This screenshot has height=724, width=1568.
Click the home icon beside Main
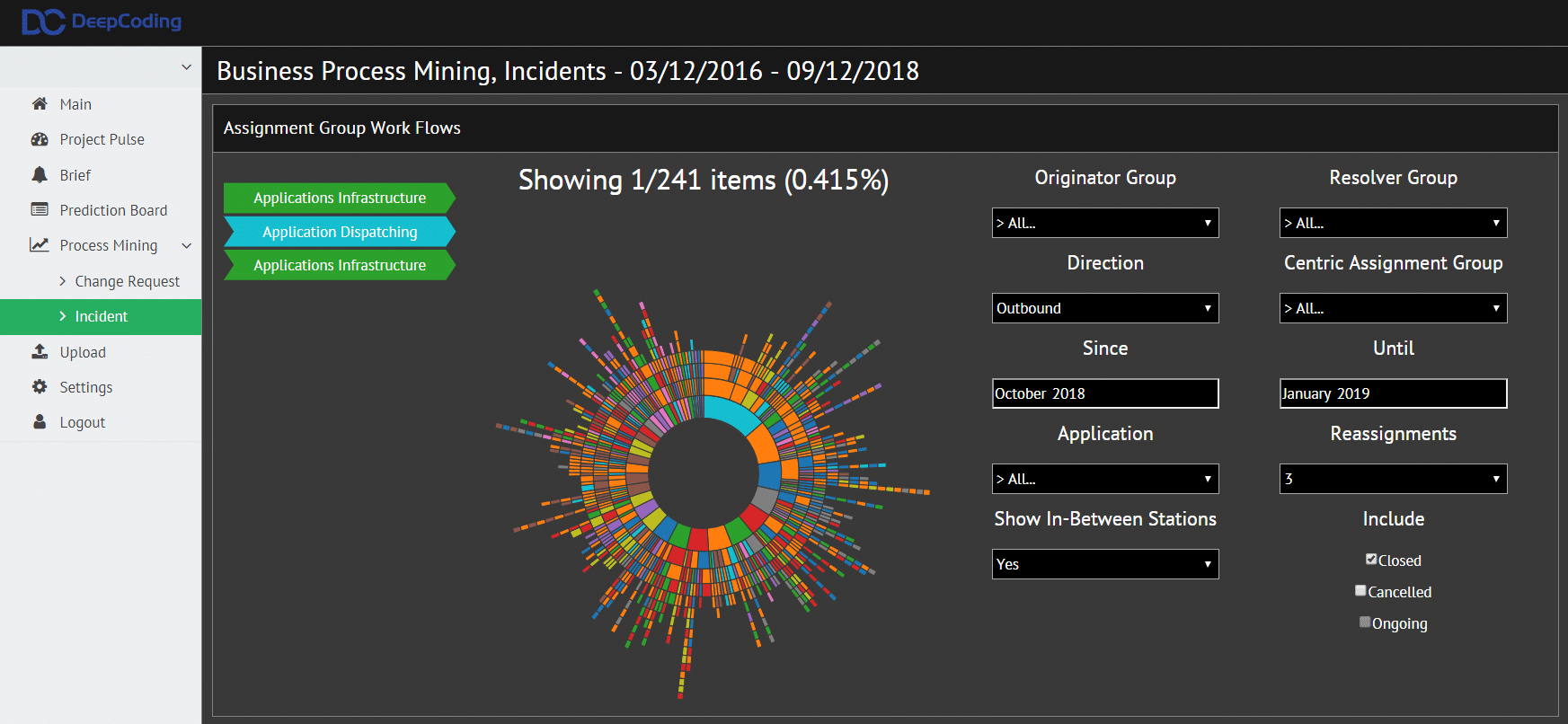pyautogui.click(x=40, y=104)
